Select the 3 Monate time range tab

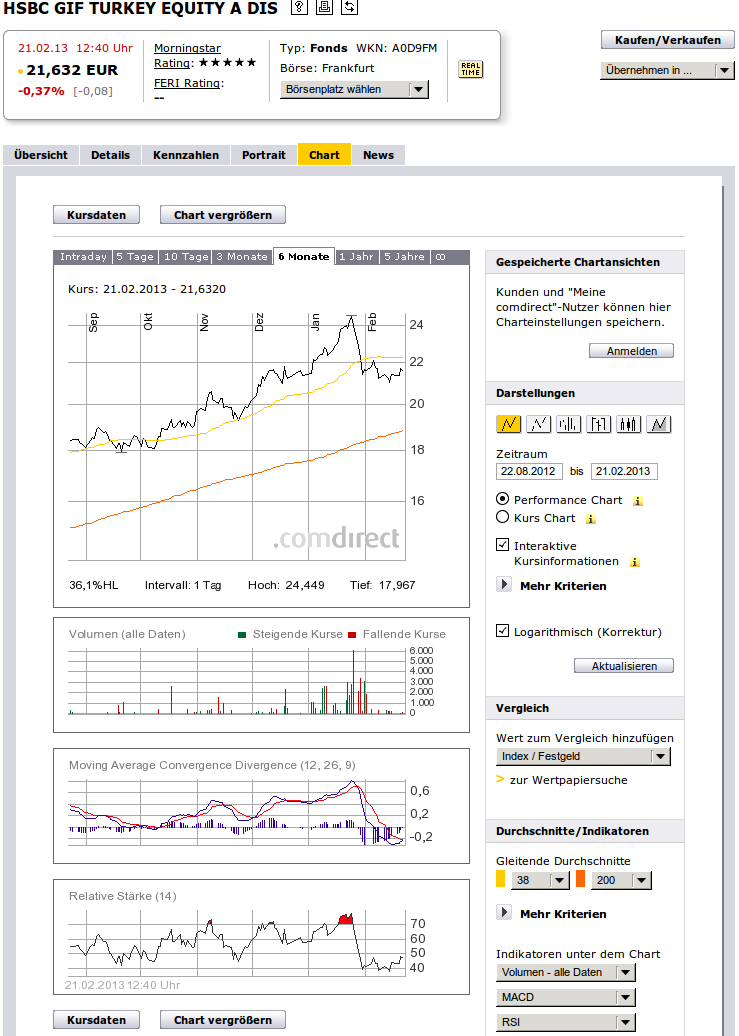[242, 257]
